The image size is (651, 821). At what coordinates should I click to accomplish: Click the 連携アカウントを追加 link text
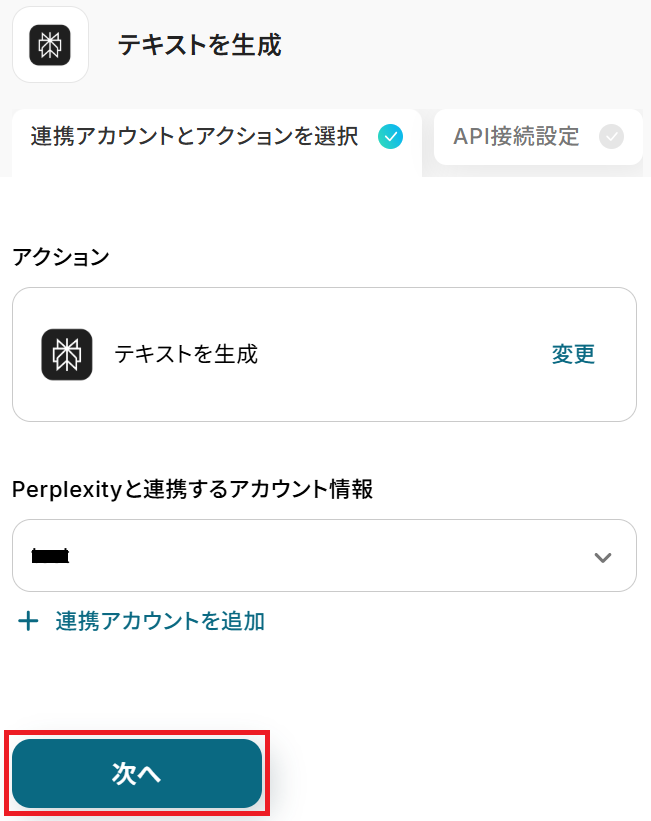coord(160,621)
